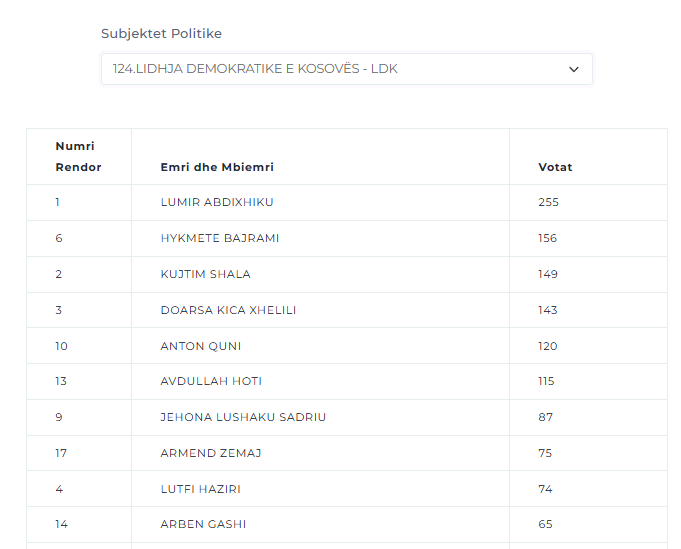Open the Subjektet Politike dropdown
Screen dimensions: 681x549
coord(347,69)
